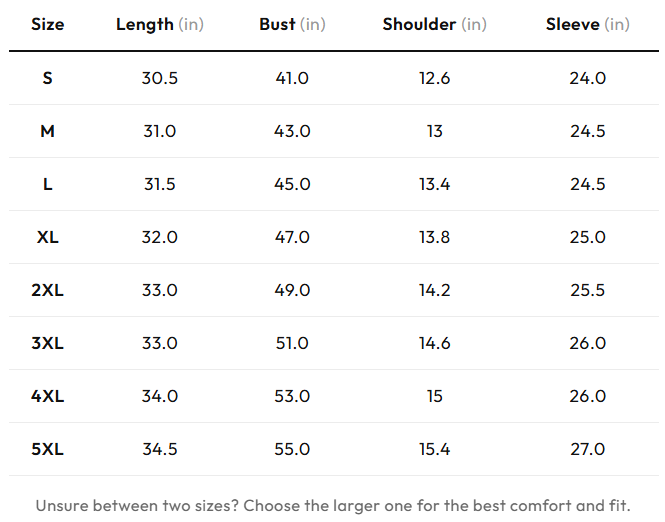The image size is (665, 522).
Task: Click the 15 shoulder value for 4XL
Action: click(x=434, y=396)
